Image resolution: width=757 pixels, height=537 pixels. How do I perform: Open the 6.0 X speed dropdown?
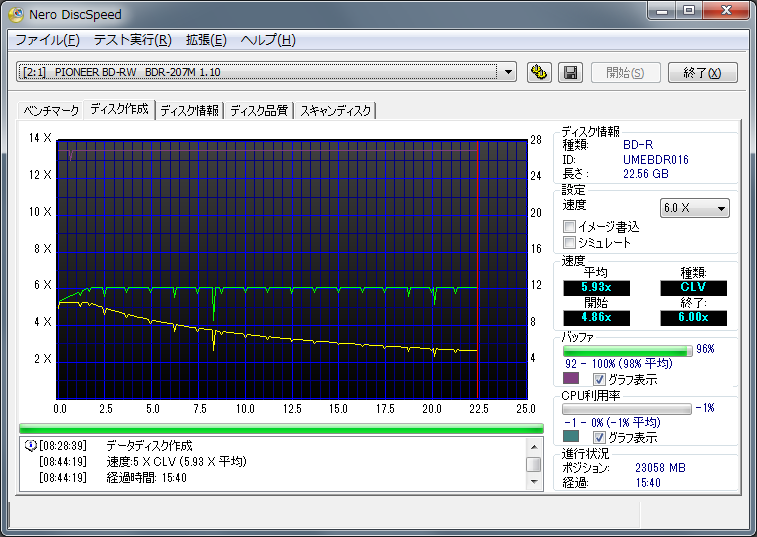[x=694, y=208]
